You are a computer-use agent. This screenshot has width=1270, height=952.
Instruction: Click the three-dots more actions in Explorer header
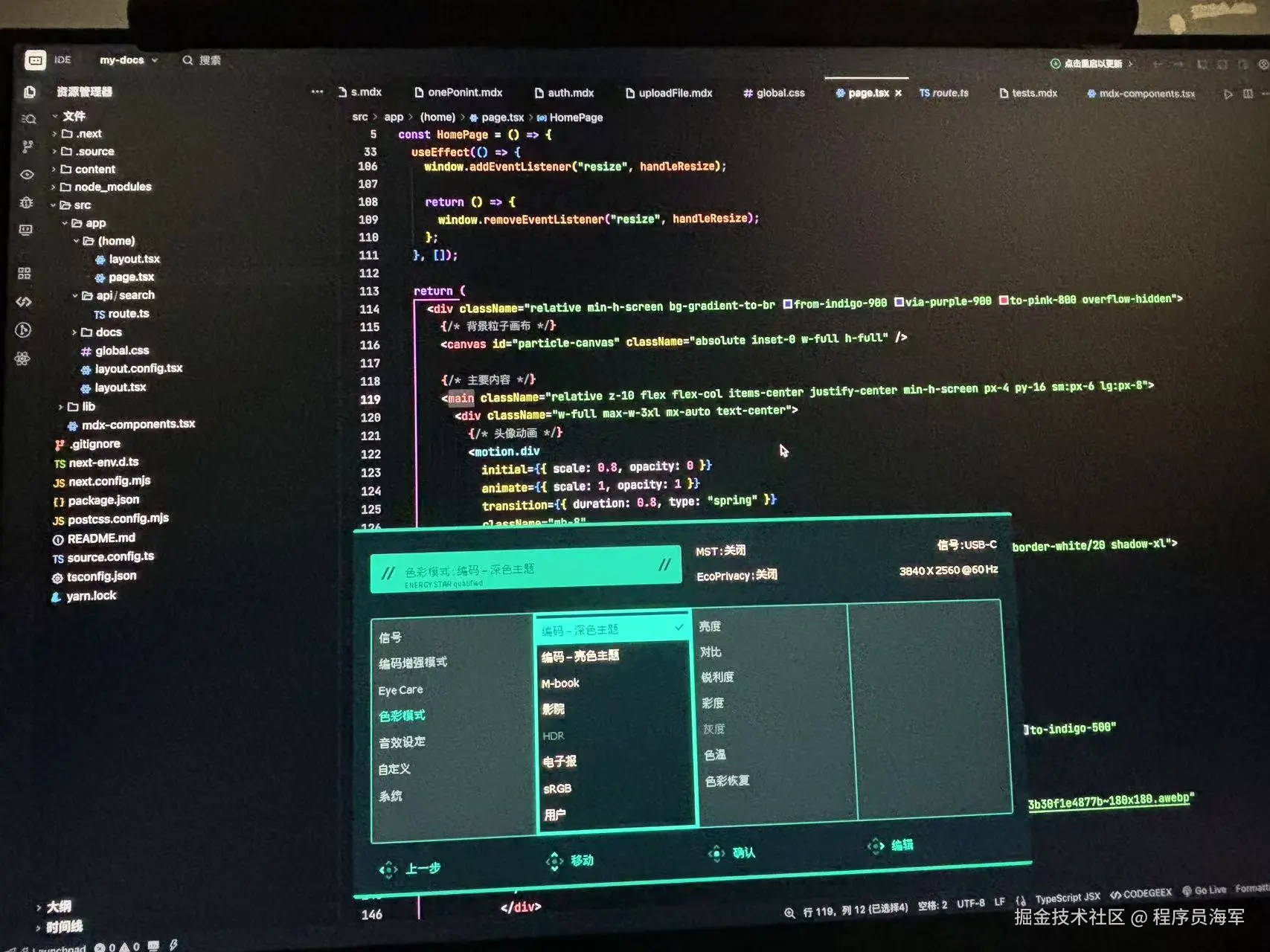coord(317,91)
